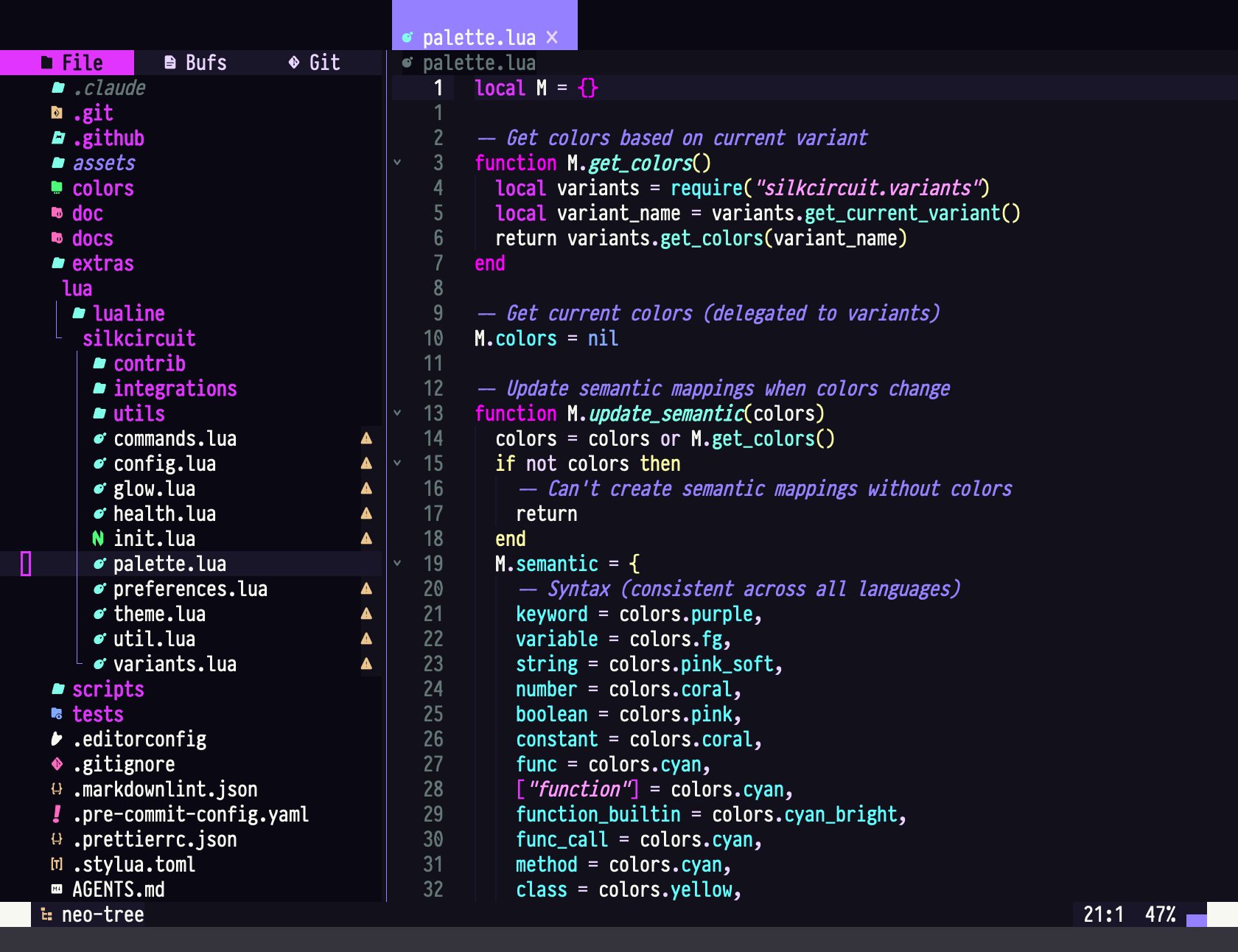Click the doc folder icon
The height and width of the screenshot is (952, 1238).
point(57,213)
